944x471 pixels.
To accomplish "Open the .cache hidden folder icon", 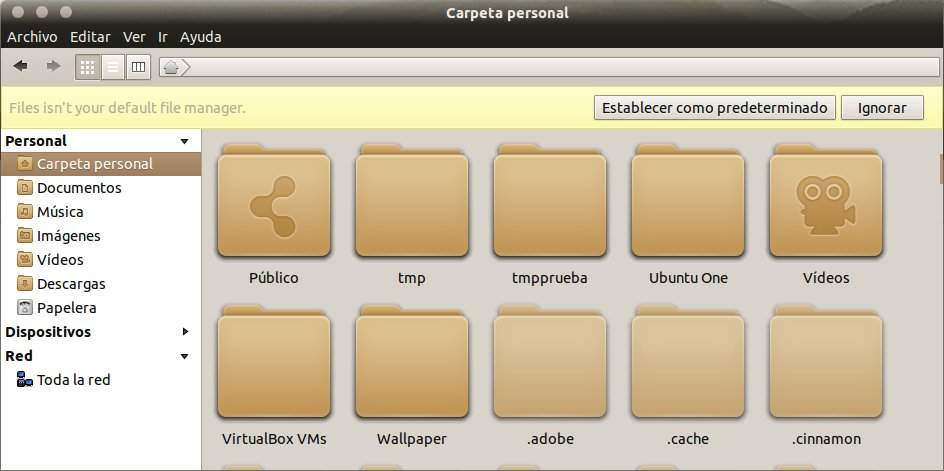I will tap(688, 362).
